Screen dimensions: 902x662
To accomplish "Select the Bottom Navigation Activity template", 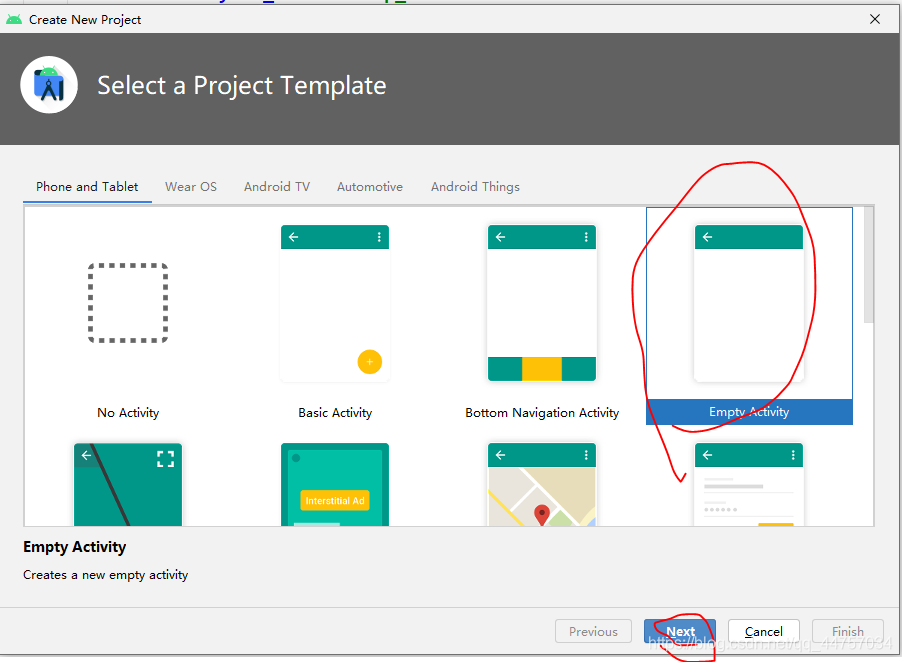I will 541,303.
